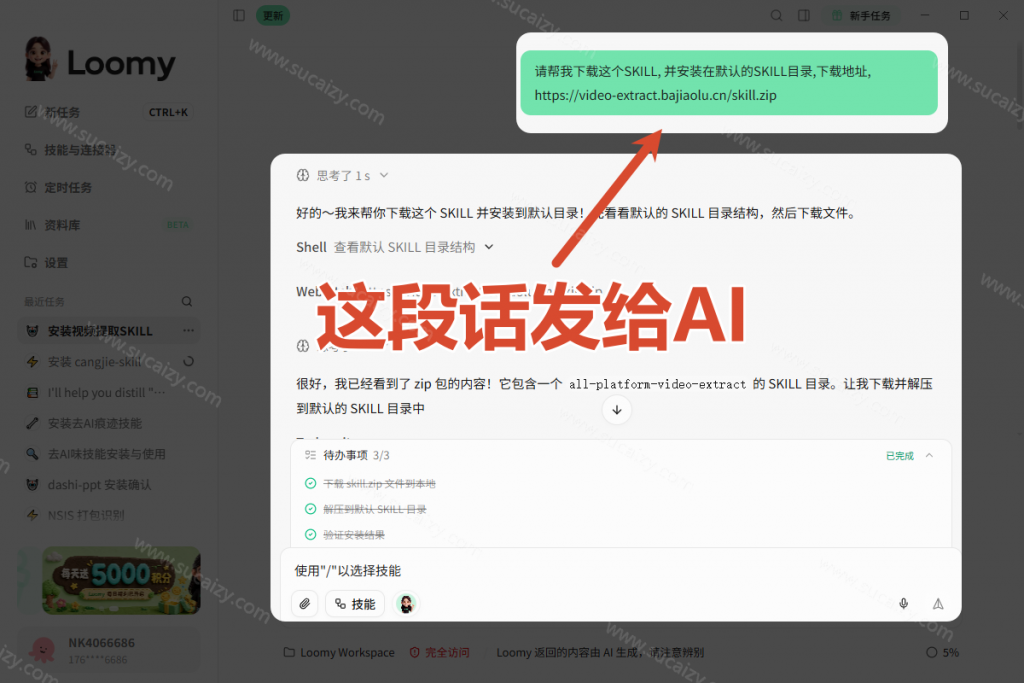The width and height of the screenshot is (1024, 683).
Task: Open more options for 安装视频提取SKILL
Action: tap(188, 330)
